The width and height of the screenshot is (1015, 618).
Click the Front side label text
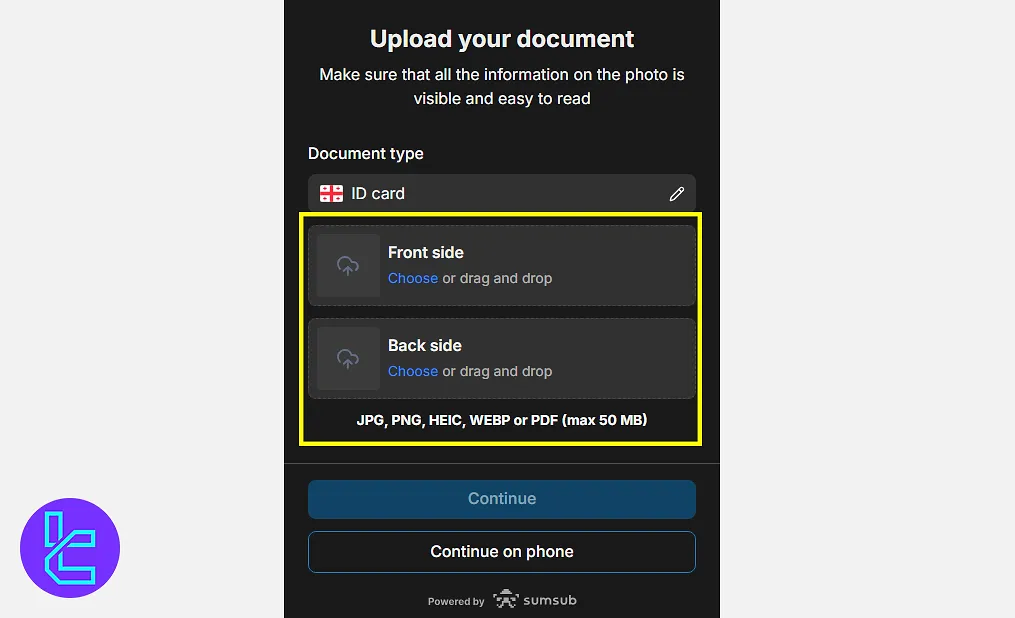(425, 252)
